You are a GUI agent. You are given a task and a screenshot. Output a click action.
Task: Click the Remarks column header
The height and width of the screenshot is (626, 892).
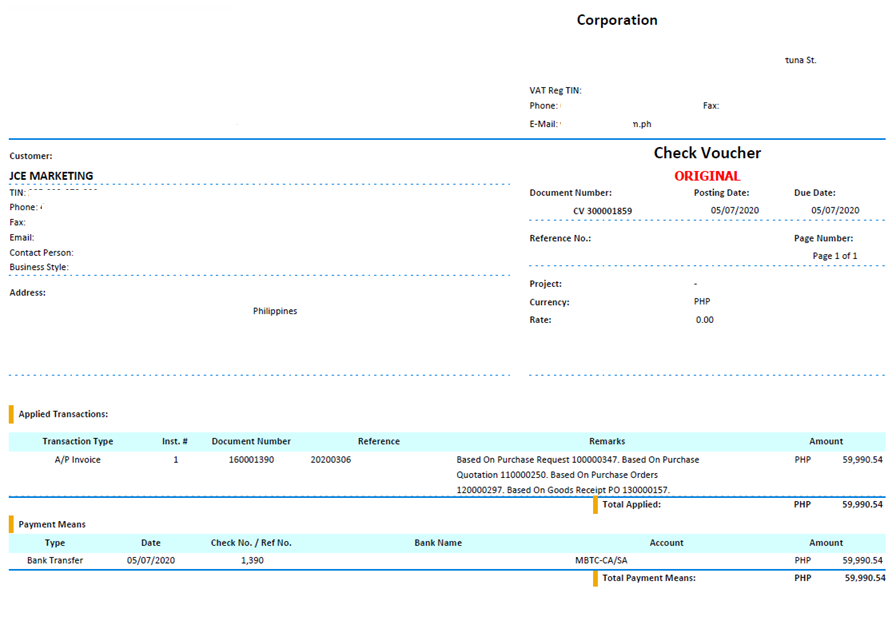coord(607,442)
